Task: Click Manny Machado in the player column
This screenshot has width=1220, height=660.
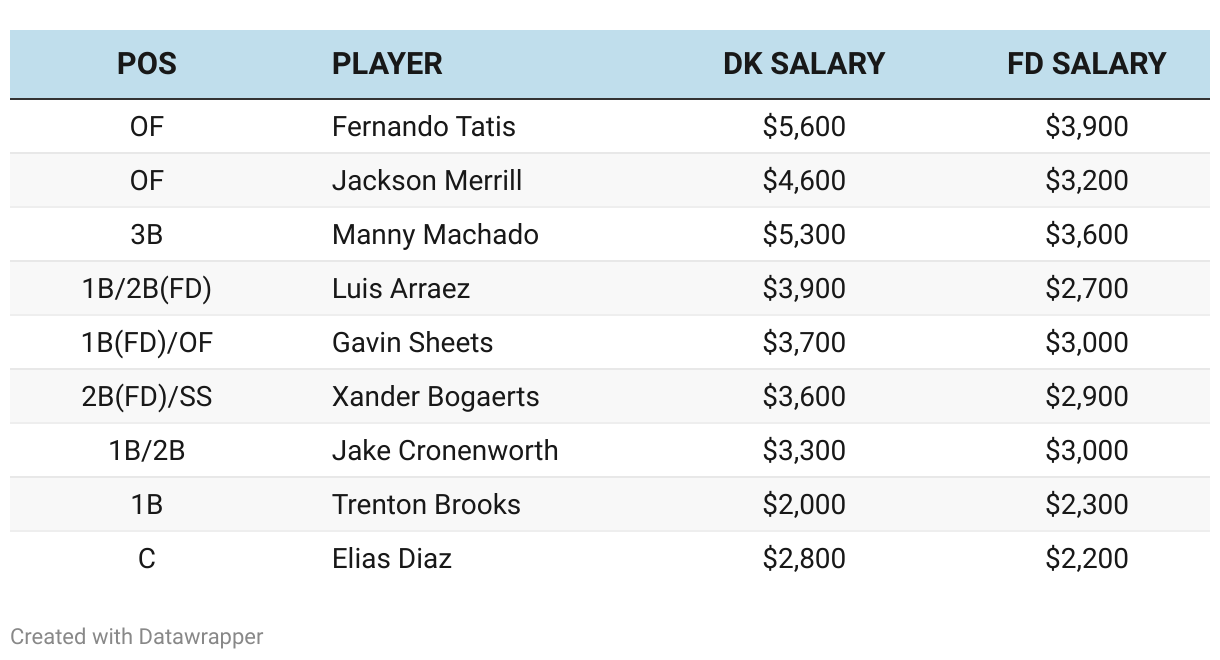Action: click(435, 235)
